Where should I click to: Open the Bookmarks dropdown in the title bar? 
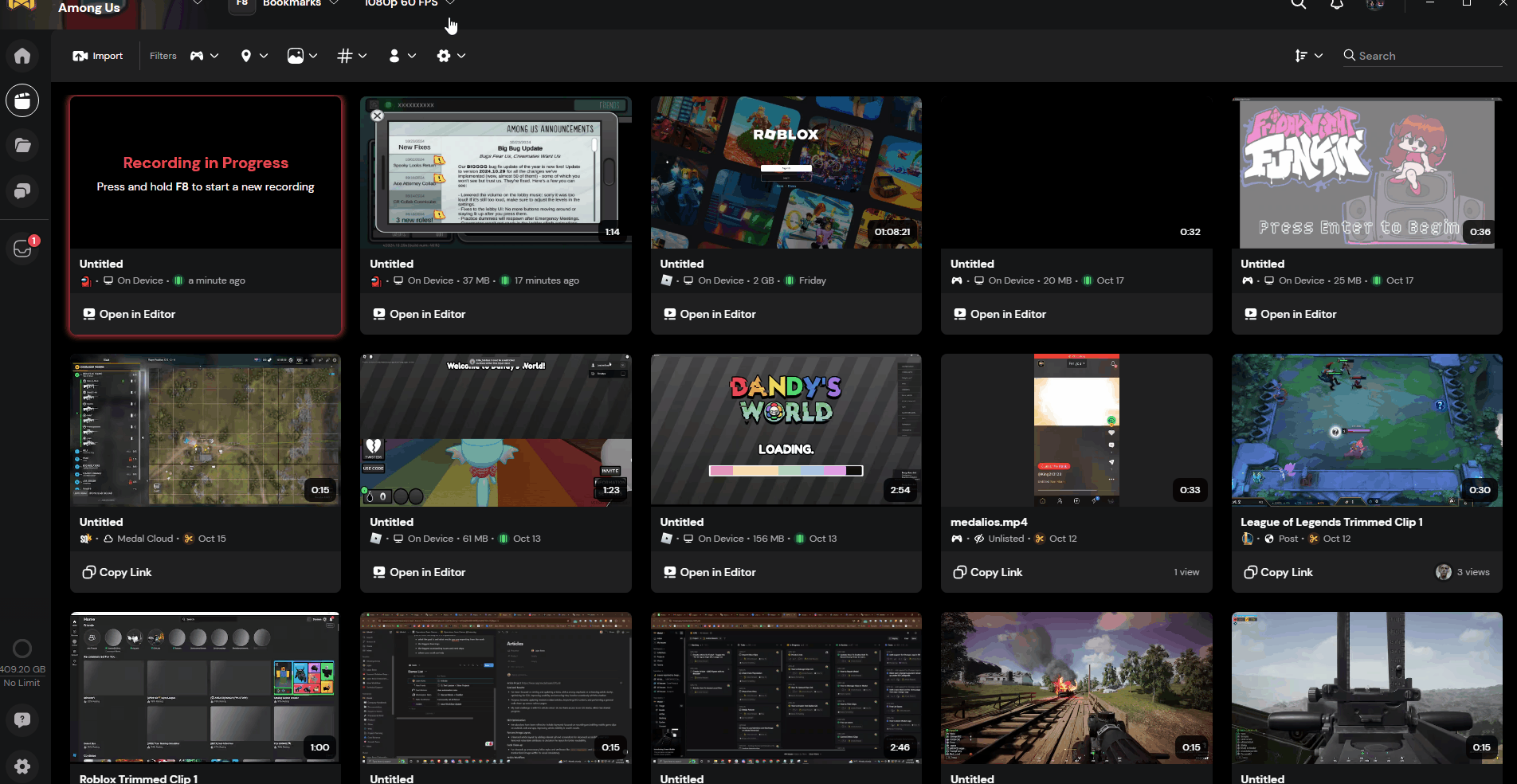(300, 3)
